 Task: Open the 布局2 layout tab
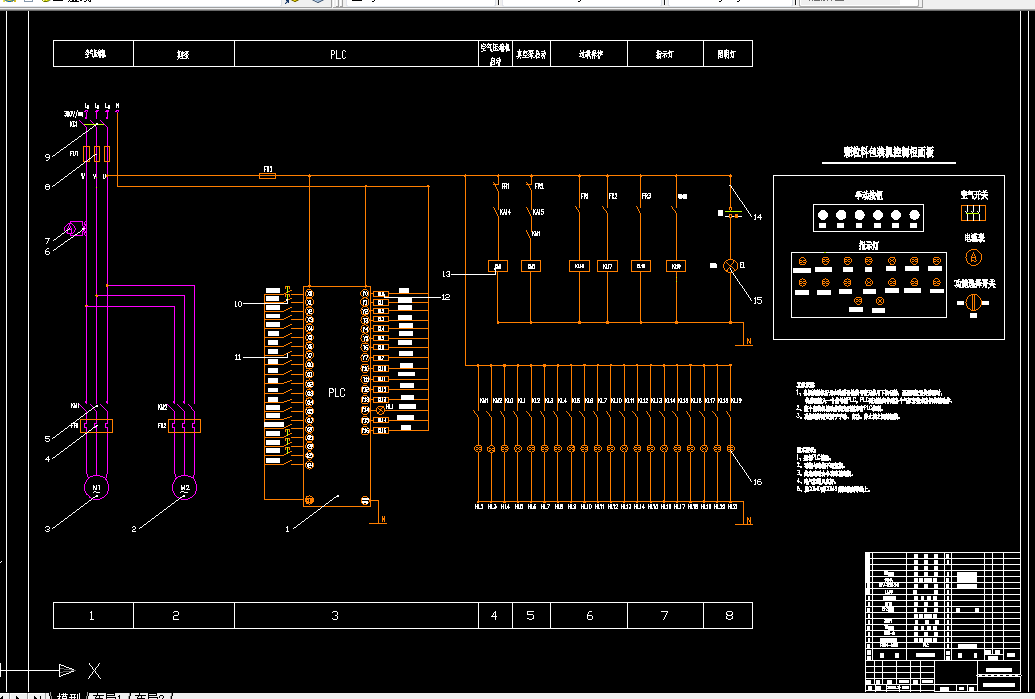(x=149, y=696)
